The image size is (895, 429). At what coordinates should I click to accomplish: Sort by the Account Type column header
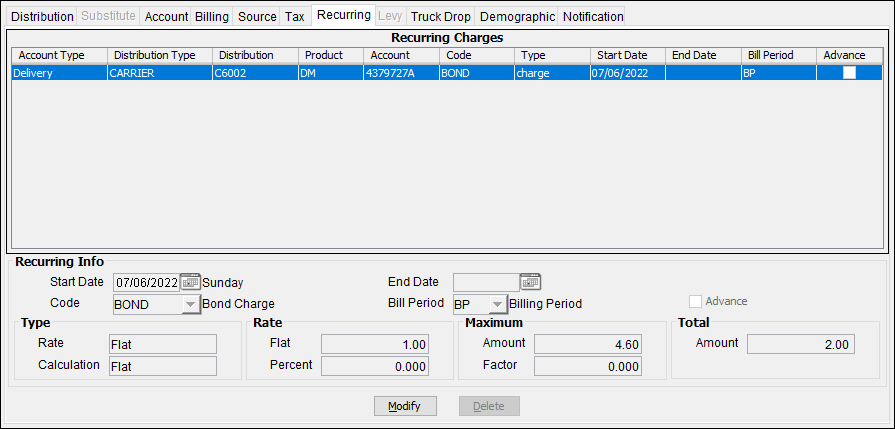point(58,55)
